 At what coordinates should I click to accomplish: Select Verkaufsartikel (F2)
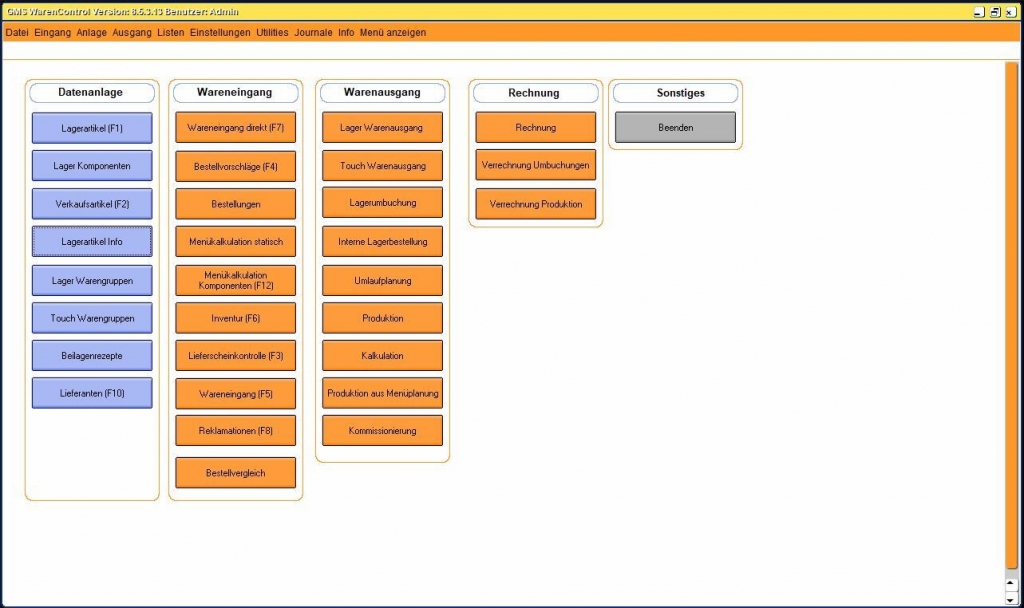[x=91, y=203]
